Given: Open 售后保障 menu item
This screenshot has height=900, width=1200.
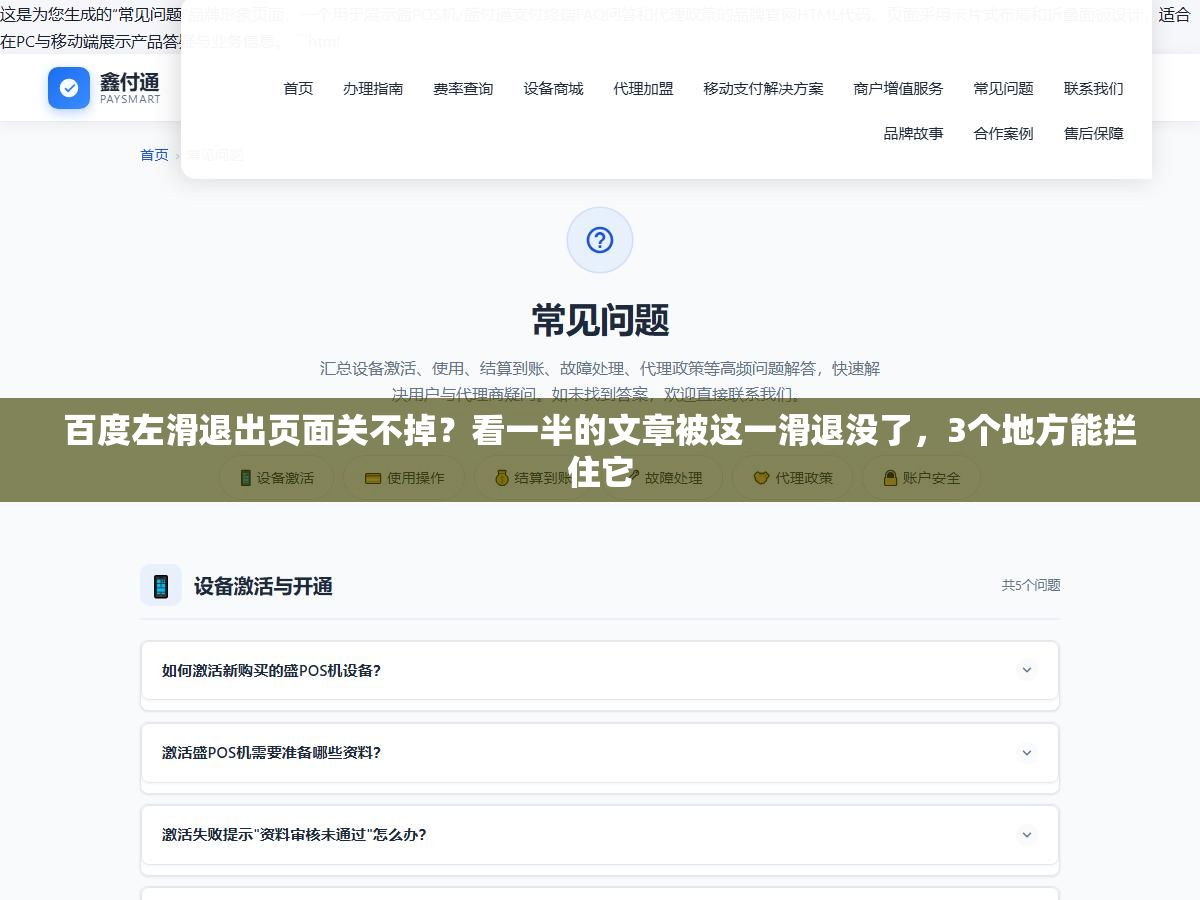Looking at the screenshot, I should 1093,133.
